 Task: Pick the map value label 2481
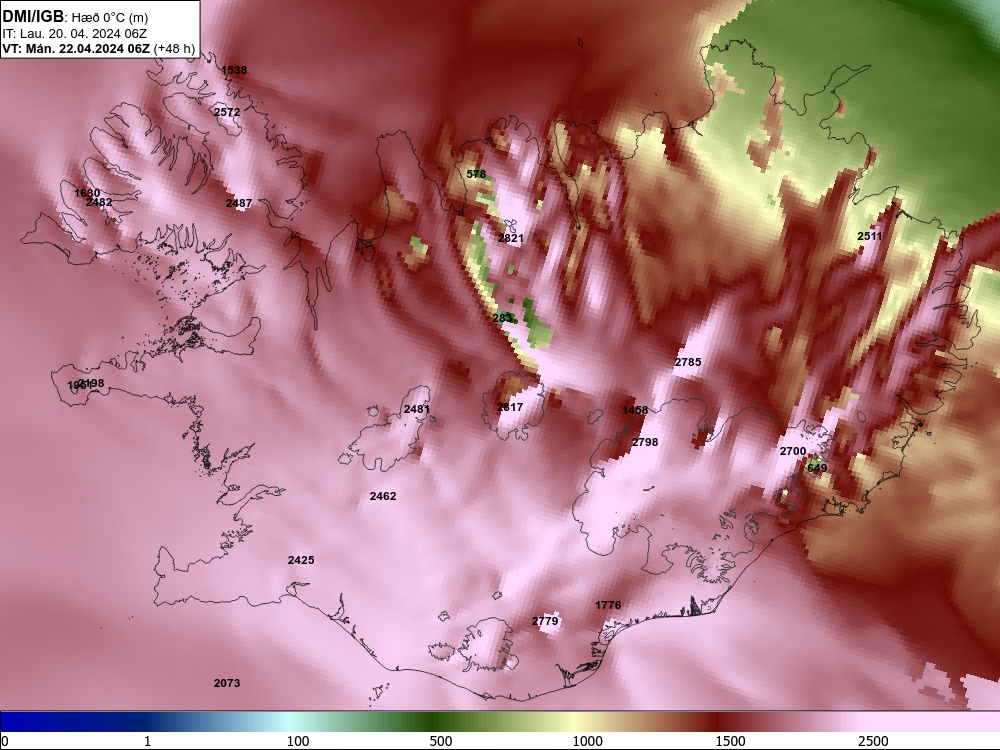click(417, 409)
